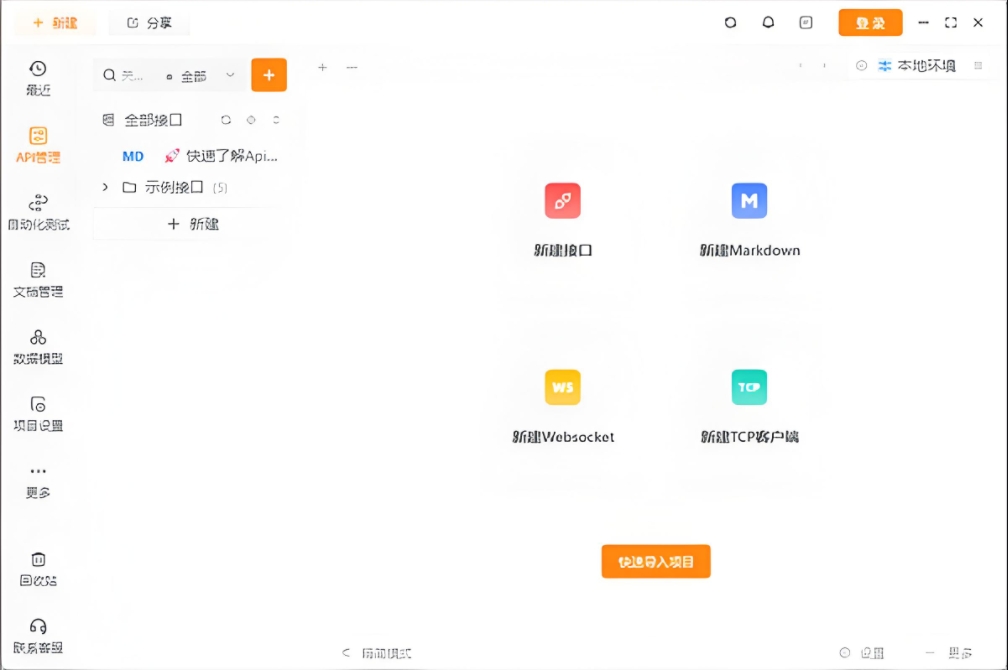Open the 更多 three-dots sidebar item

point(38,482)
